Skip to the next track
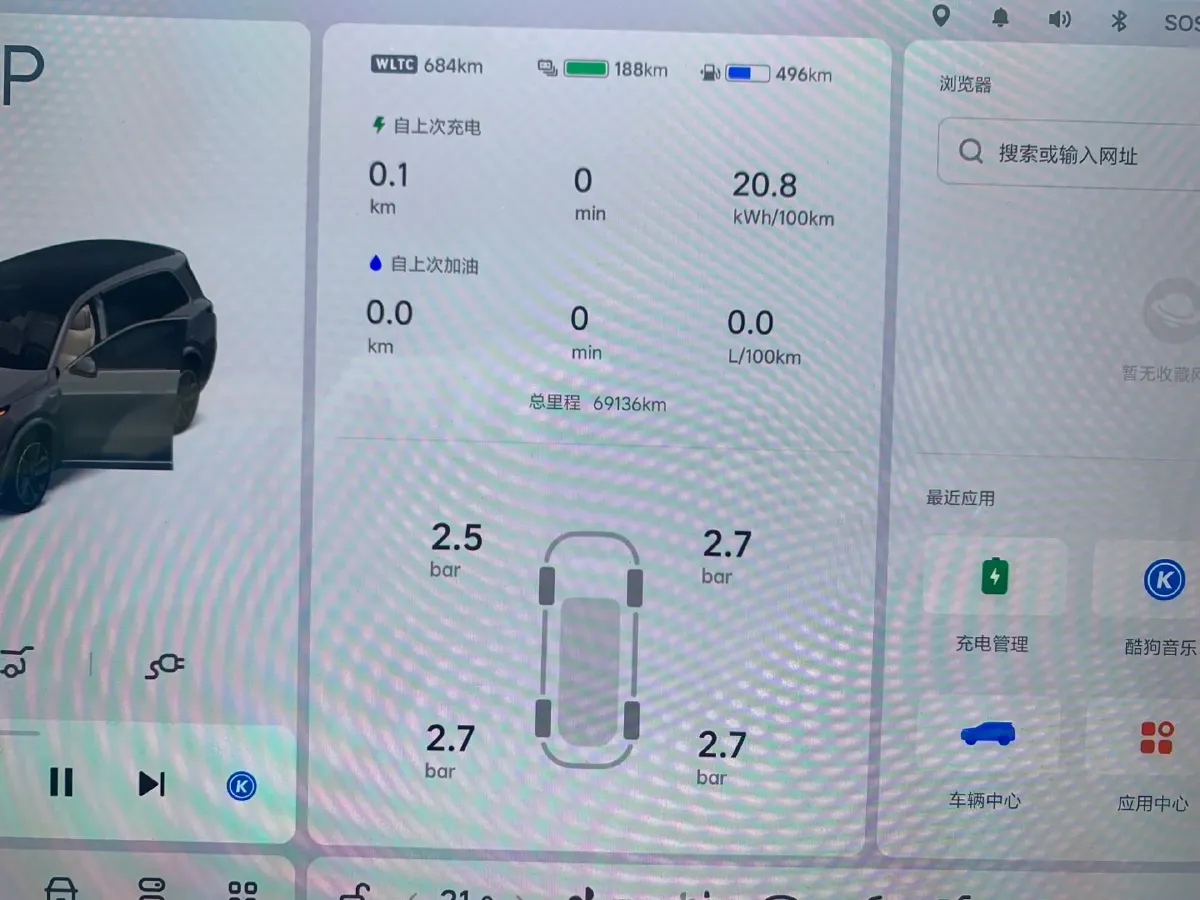 coord(150,784)
